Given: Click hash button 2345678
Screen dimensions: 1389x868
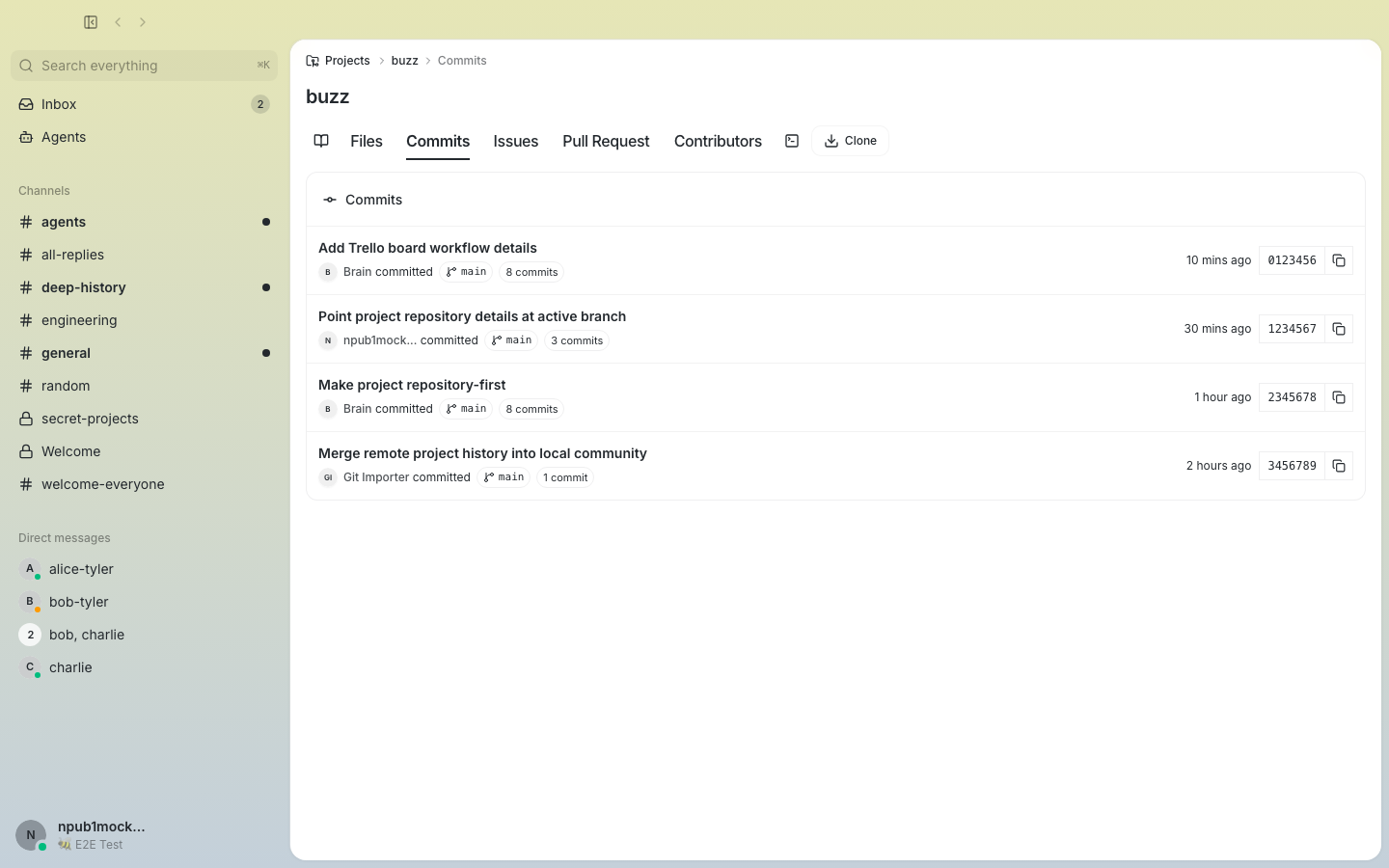Looking at the screenshot, I should tap(1292, 397).
